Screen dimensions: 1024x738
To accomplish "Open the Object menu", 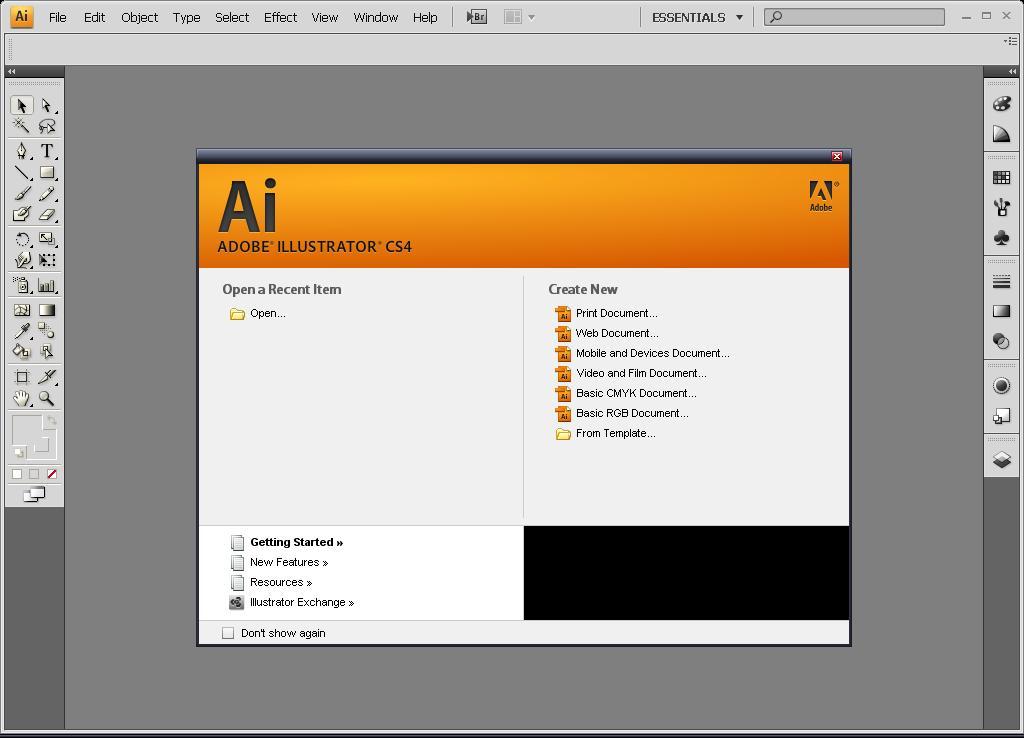I will tap(139, 18).
